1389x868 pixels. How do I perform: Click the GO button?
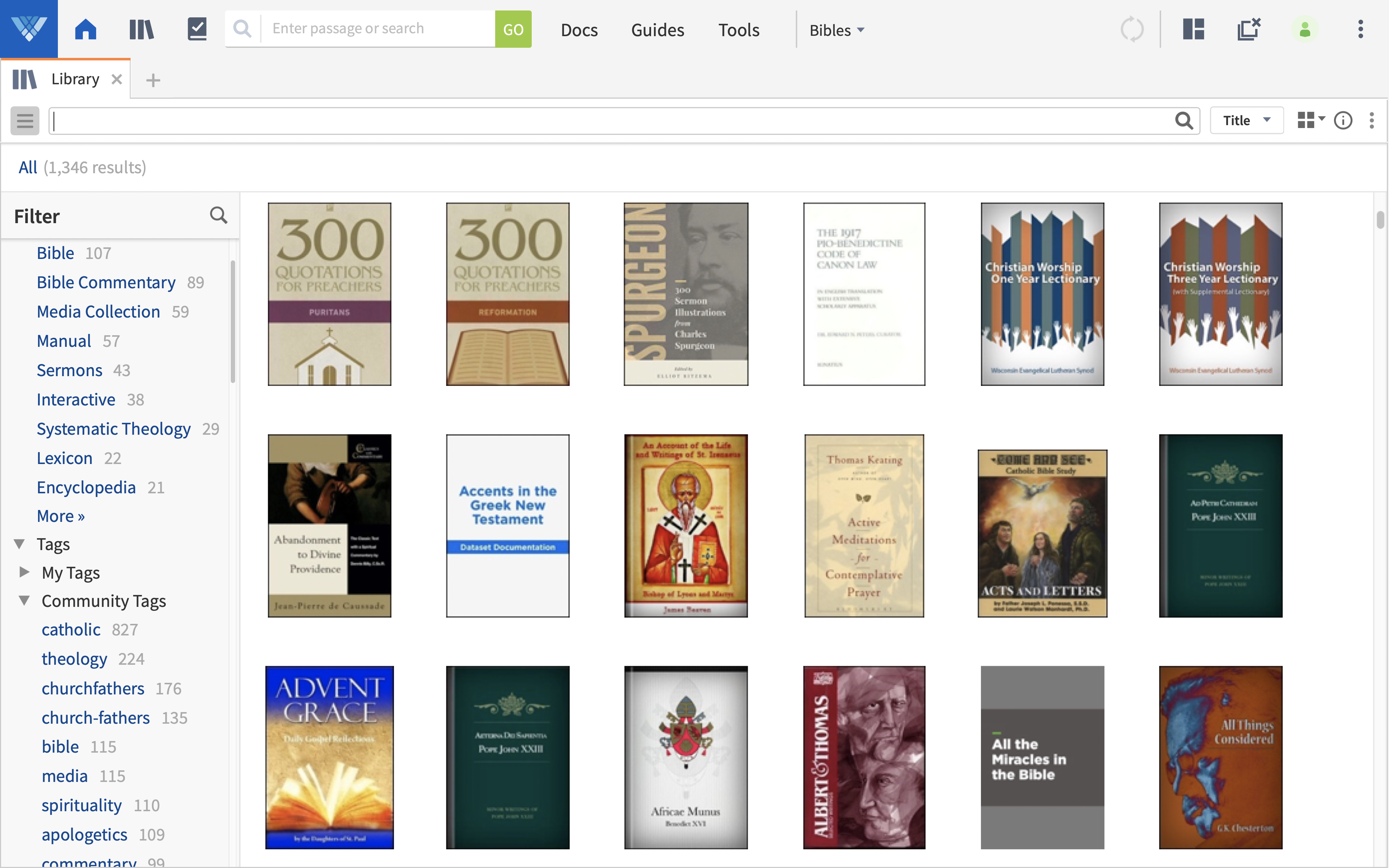click(513, 29)
